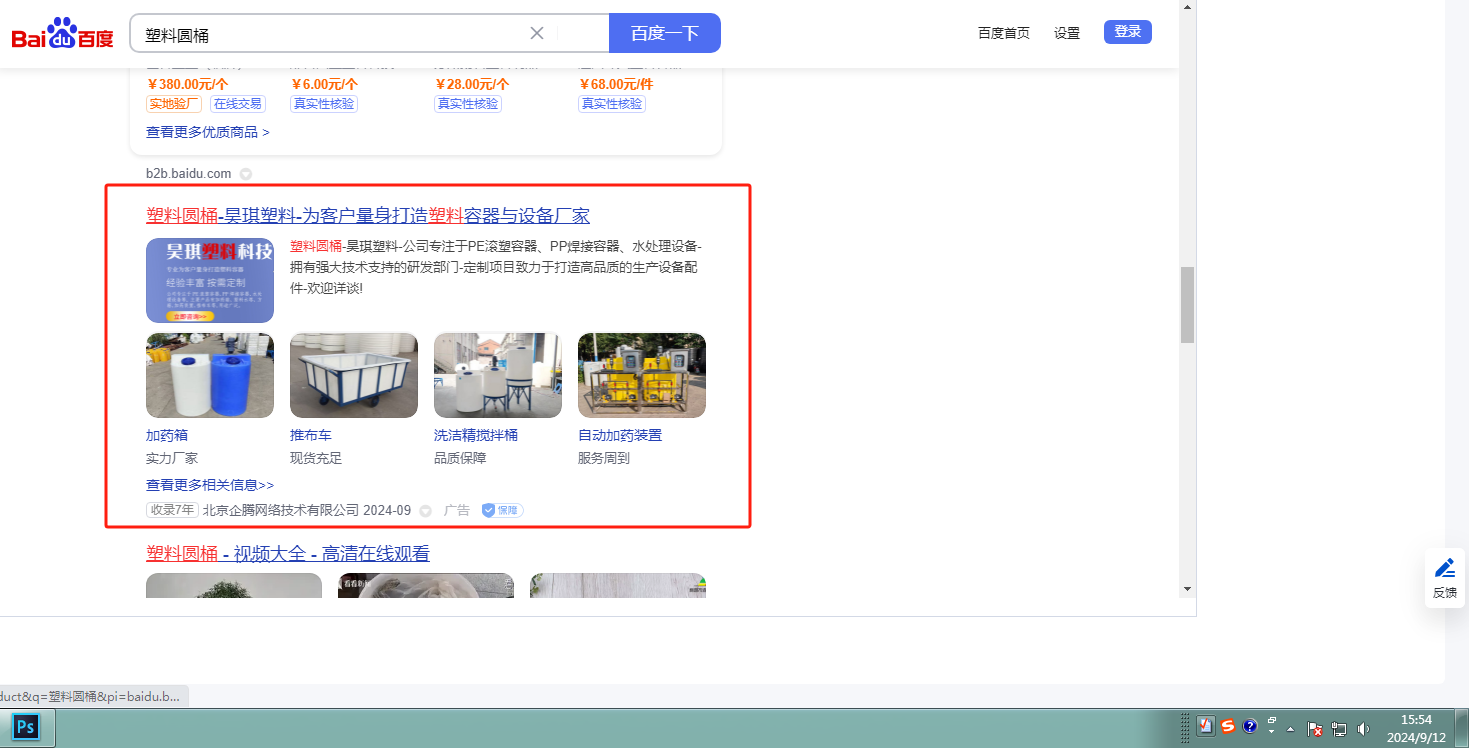Open Action Center flag icon
This screenshot has height=748, width=1469.
tap(1316, 729)
